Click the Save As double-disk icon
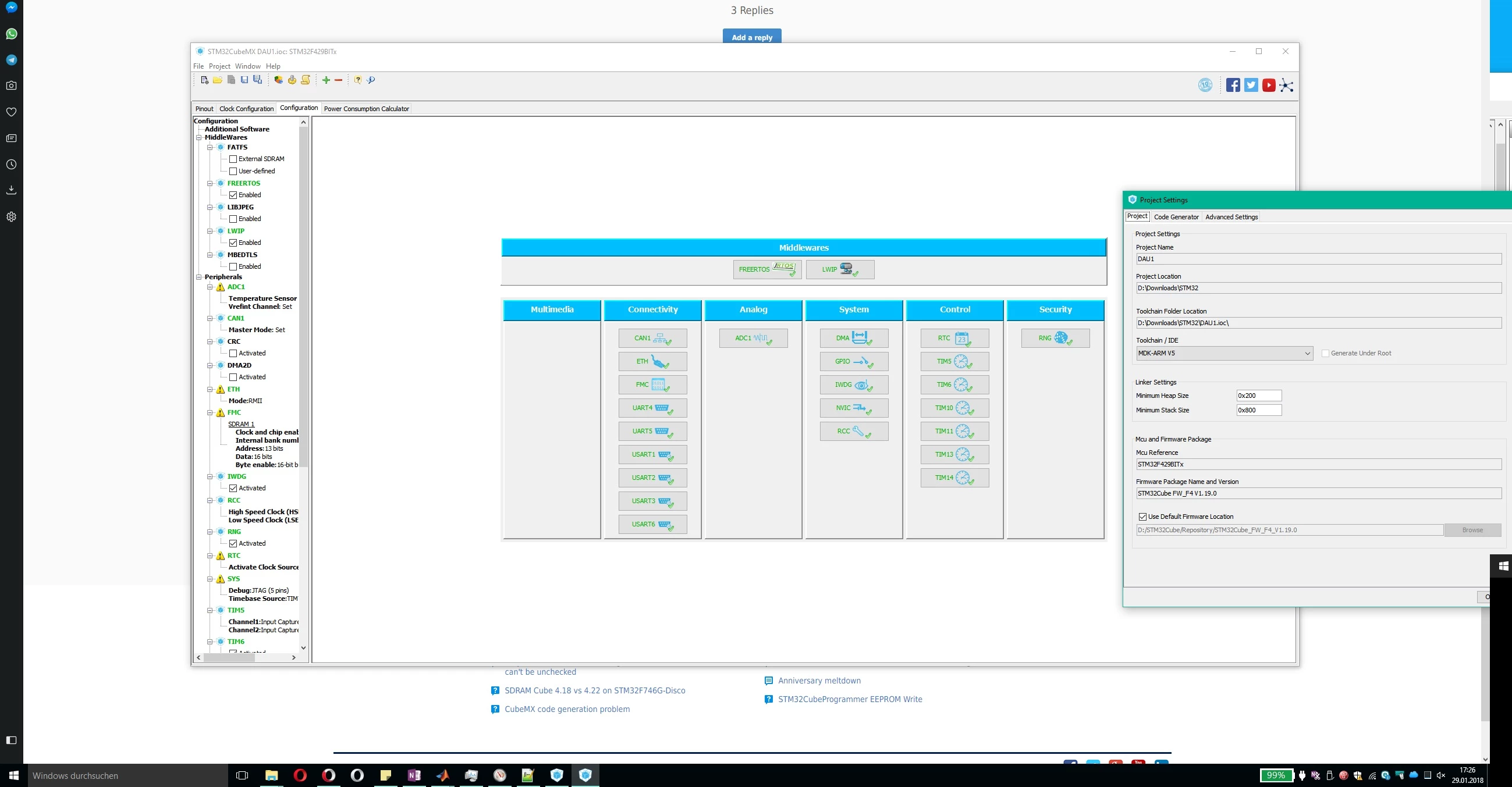Screen dimensions: 1512x787 257,80
